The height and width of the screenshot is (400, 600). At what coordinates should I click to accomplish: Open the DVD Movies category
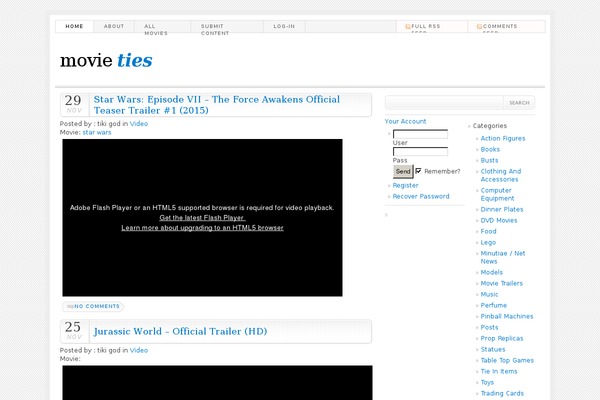coord(499,220)
